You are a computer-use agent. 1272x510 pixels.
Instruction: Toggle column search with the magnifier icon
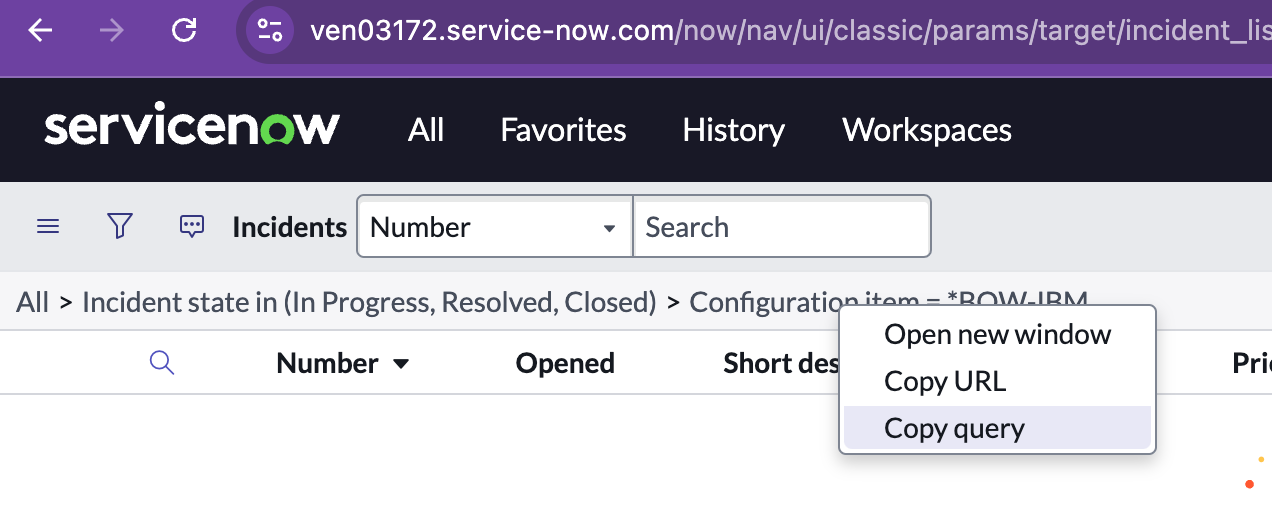(x=162, y=363)
